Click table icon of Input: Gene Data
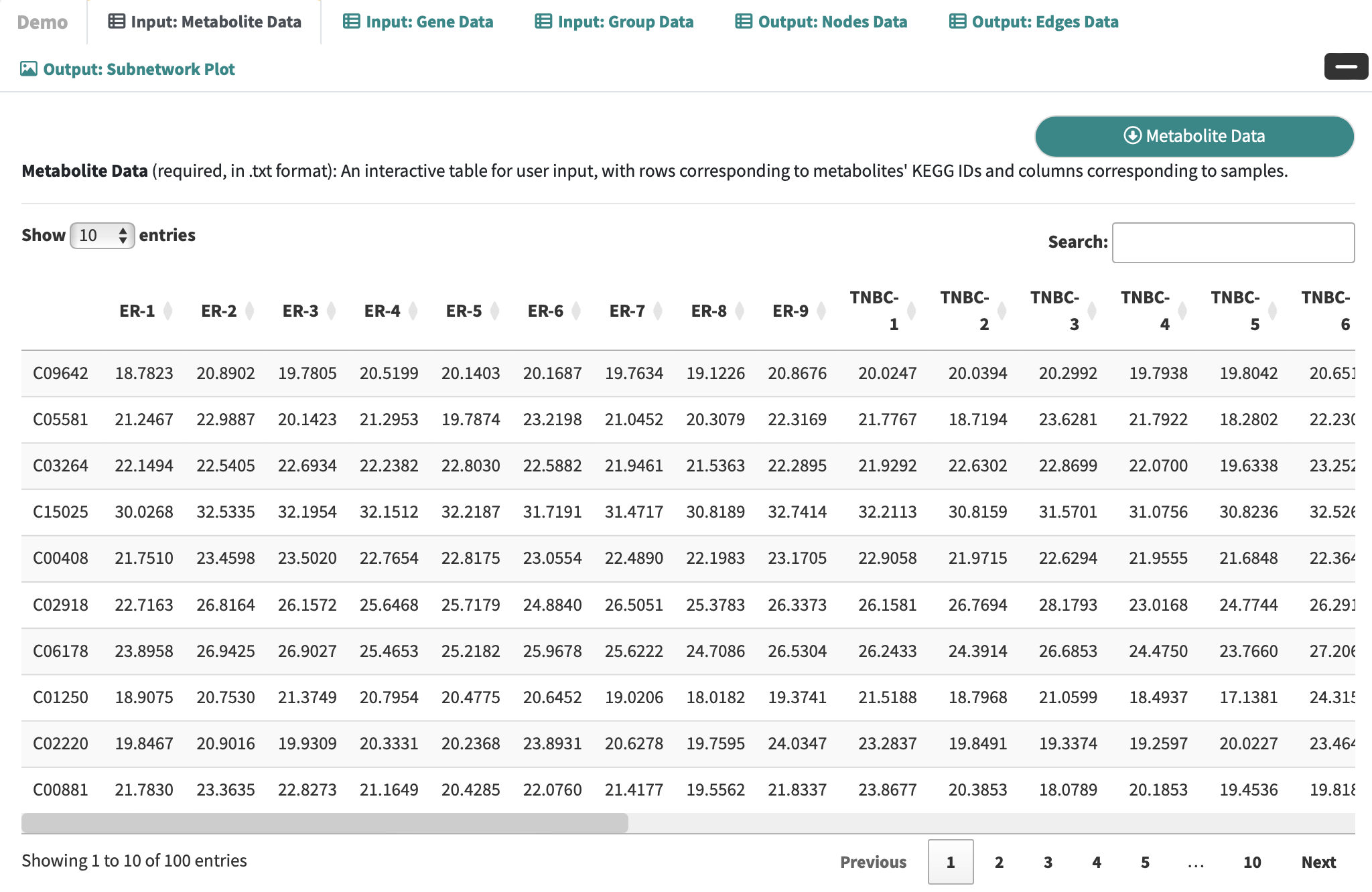Viewport: 1372px width, 892px height. coord(351,21)
